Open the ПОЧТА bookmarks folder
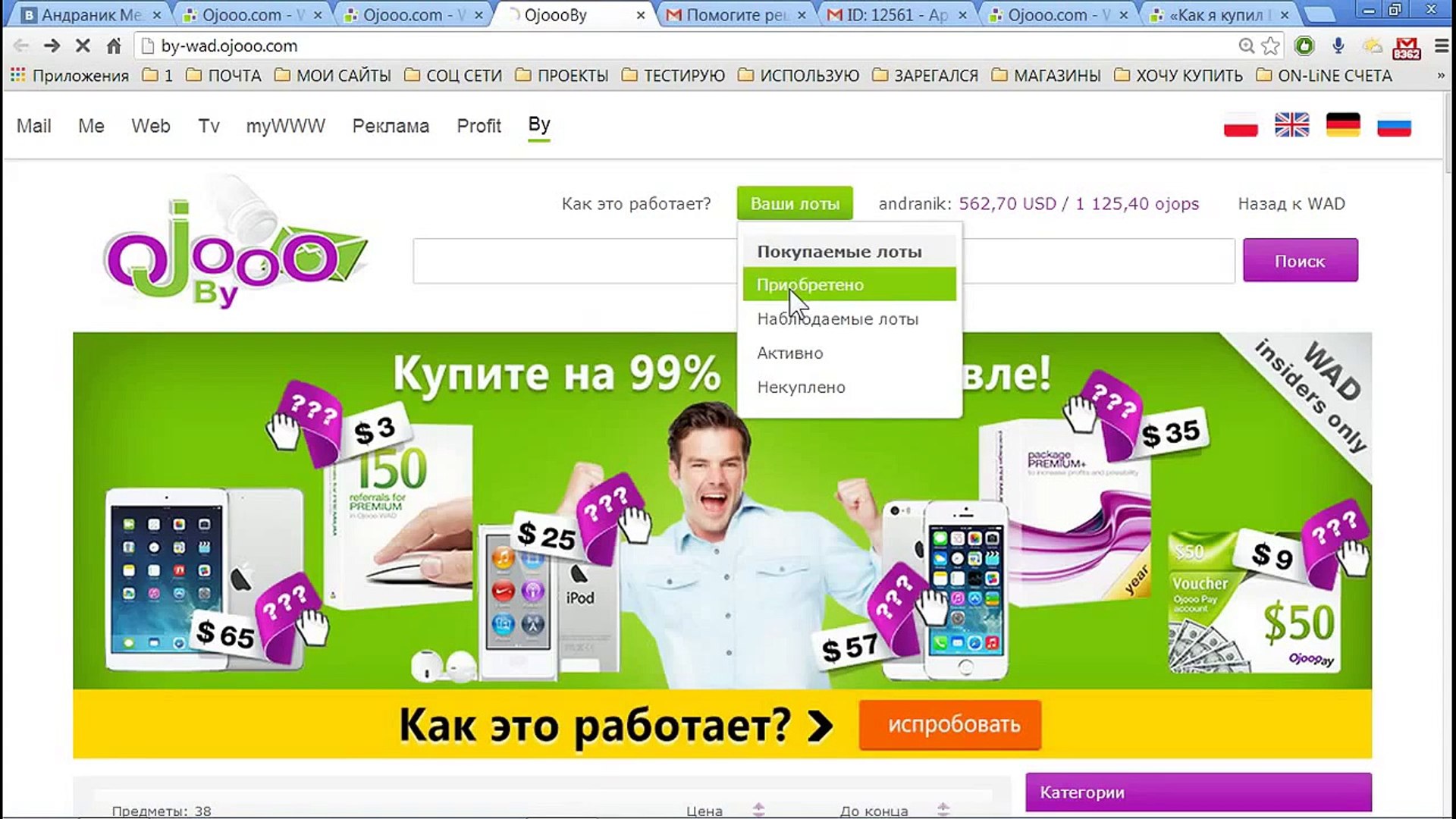 point(224,76)
